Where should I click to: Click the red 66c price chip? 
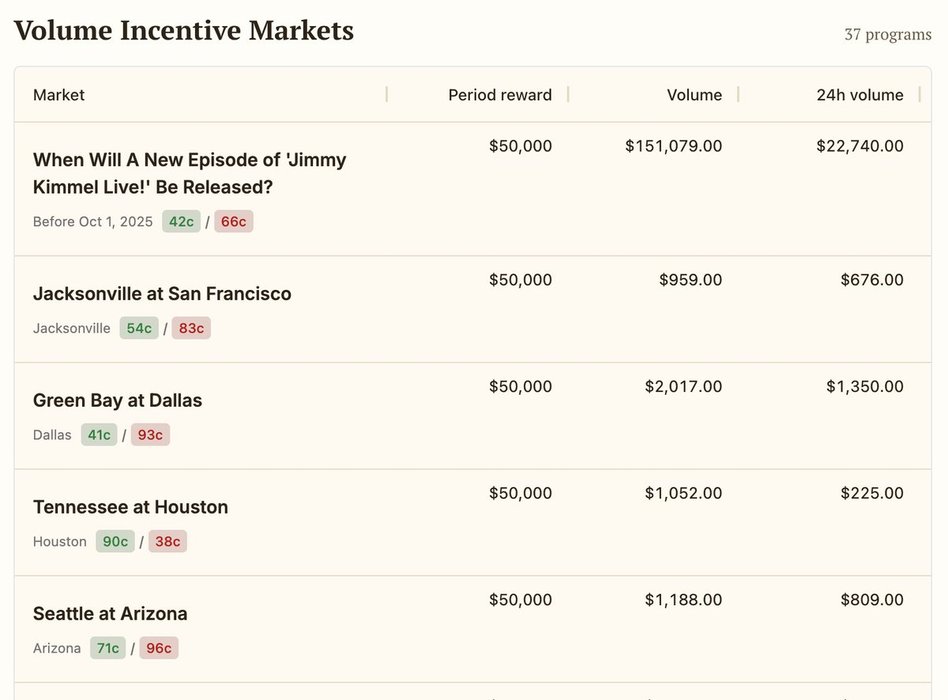coord(233,222)
